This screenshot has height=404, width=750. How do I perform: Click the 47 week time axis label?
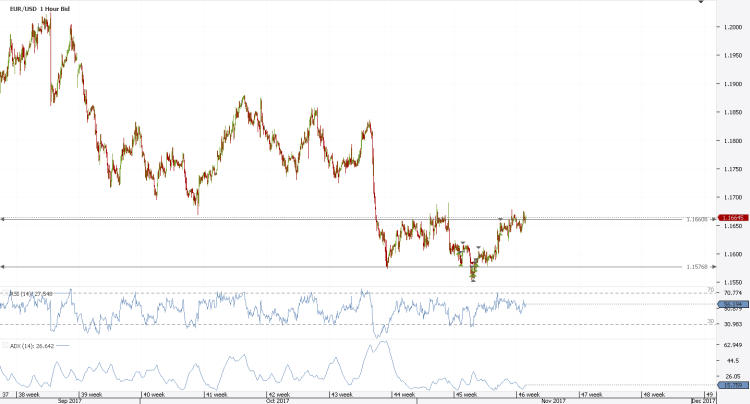(x=592, y=395)
